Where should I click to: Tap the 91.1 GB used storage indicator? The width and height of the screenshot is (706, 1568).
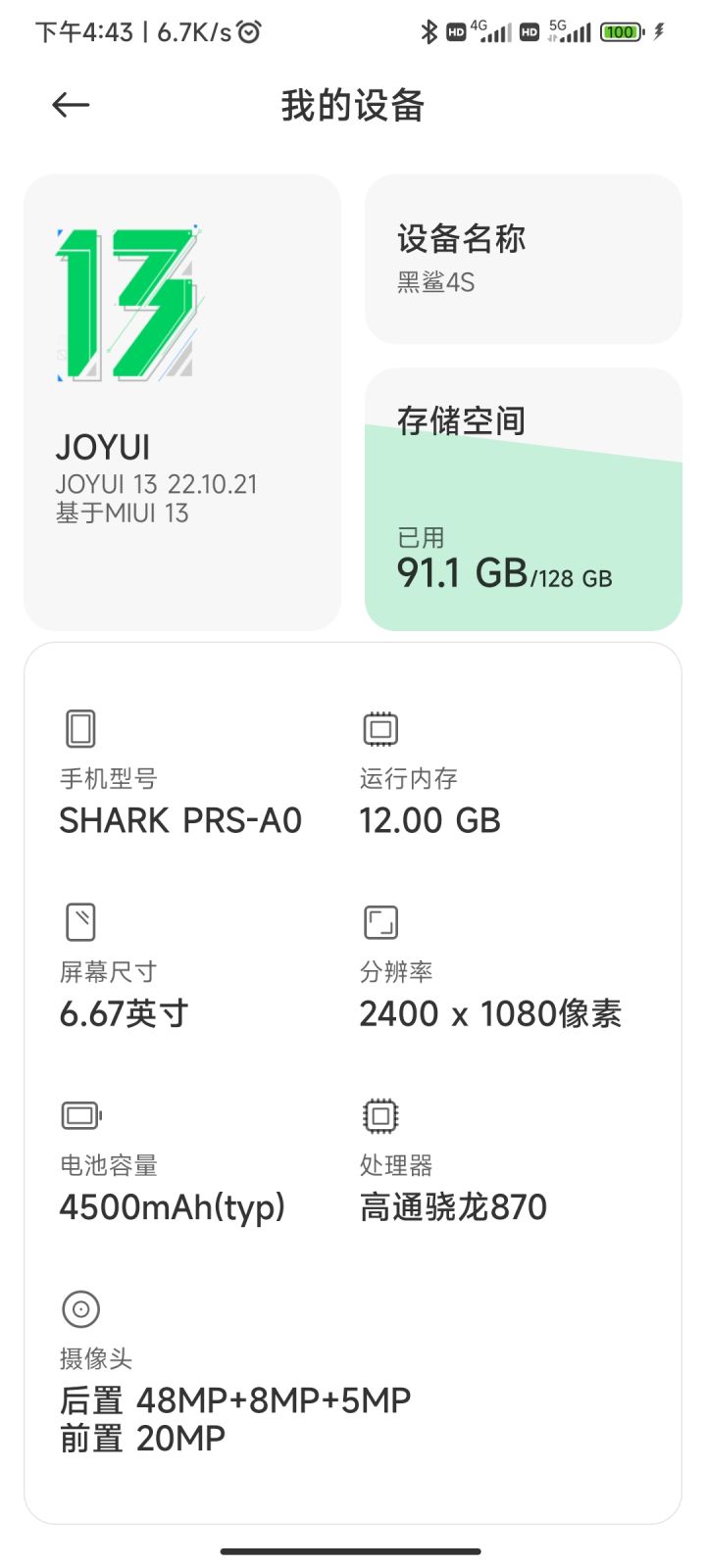click(462, 573)
